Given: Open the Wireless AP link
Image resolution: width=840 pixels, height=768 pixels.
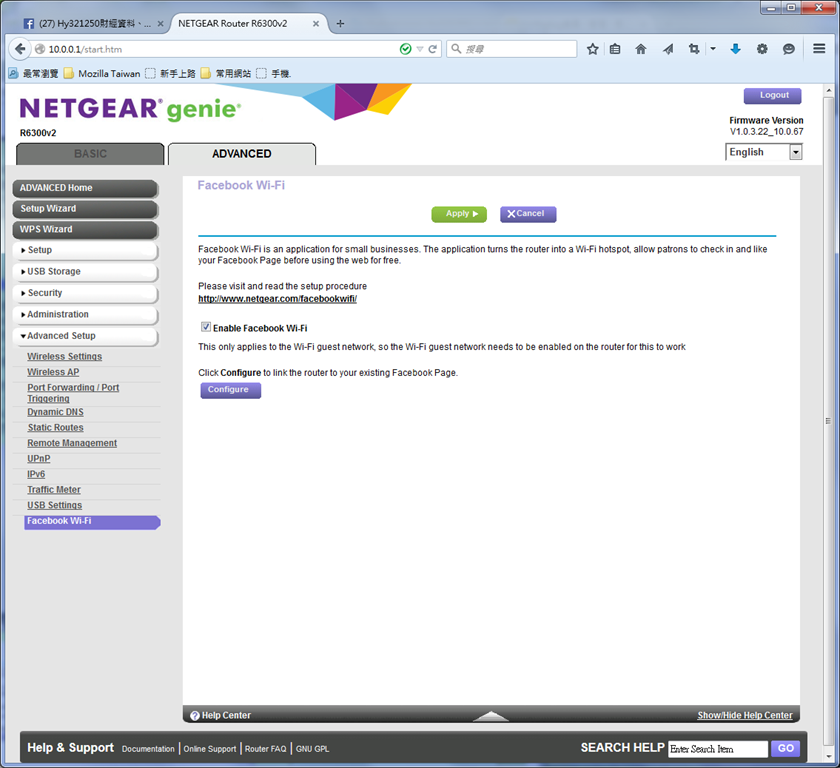Looking at the screenshot, I should 53,372.
